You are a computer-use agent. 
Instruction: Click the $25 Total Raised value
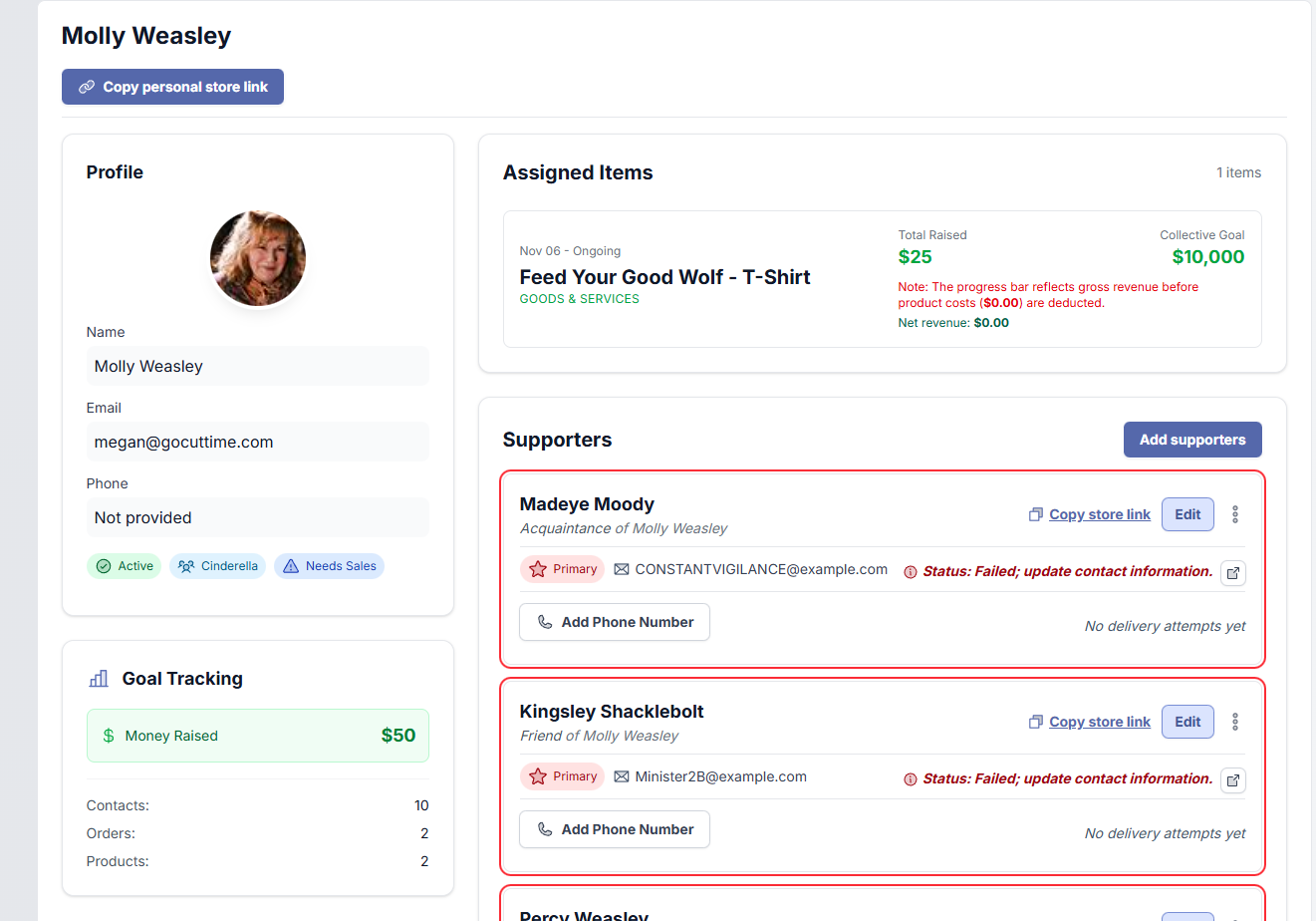coord(915,257)
